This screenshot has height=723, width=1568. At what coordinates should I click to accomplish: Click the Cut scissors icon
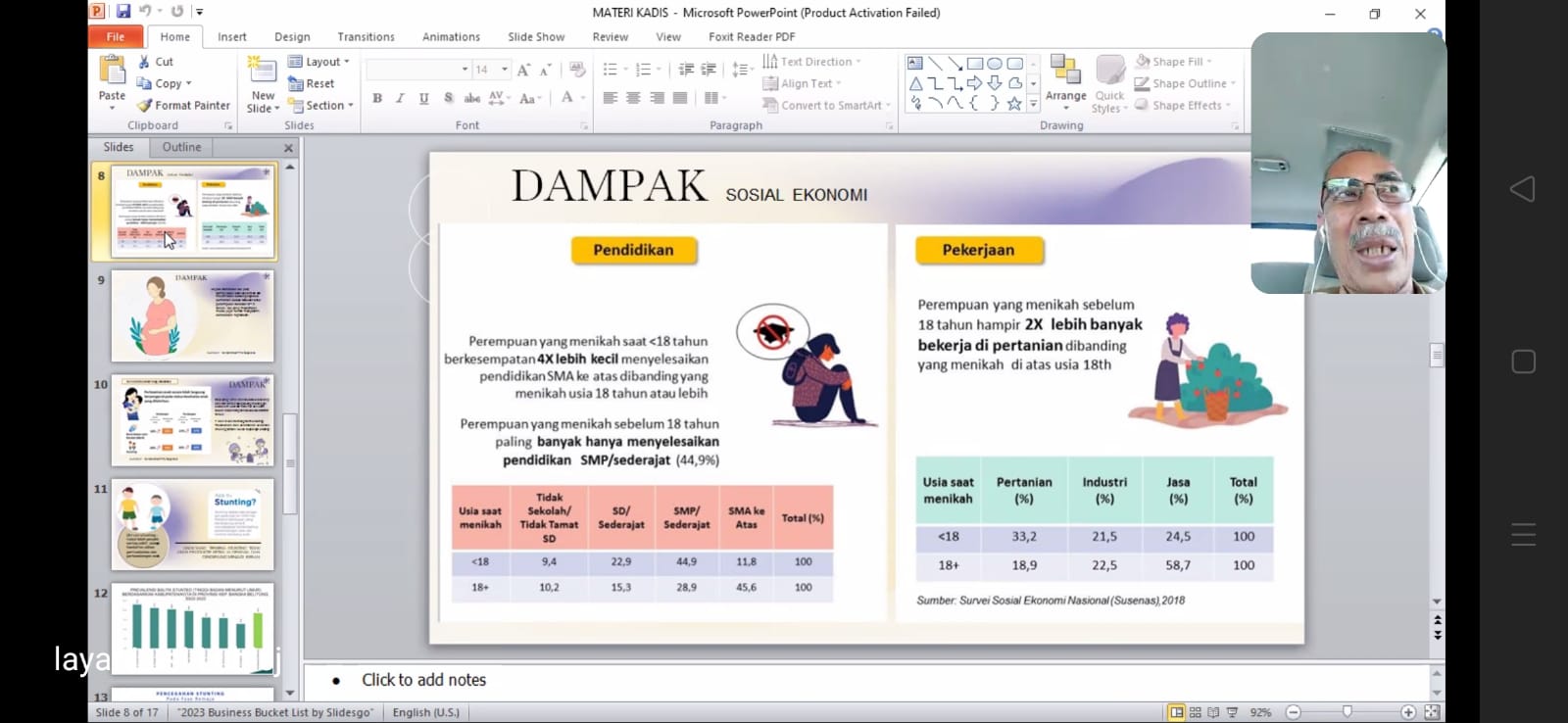click(x=145, y=62)
